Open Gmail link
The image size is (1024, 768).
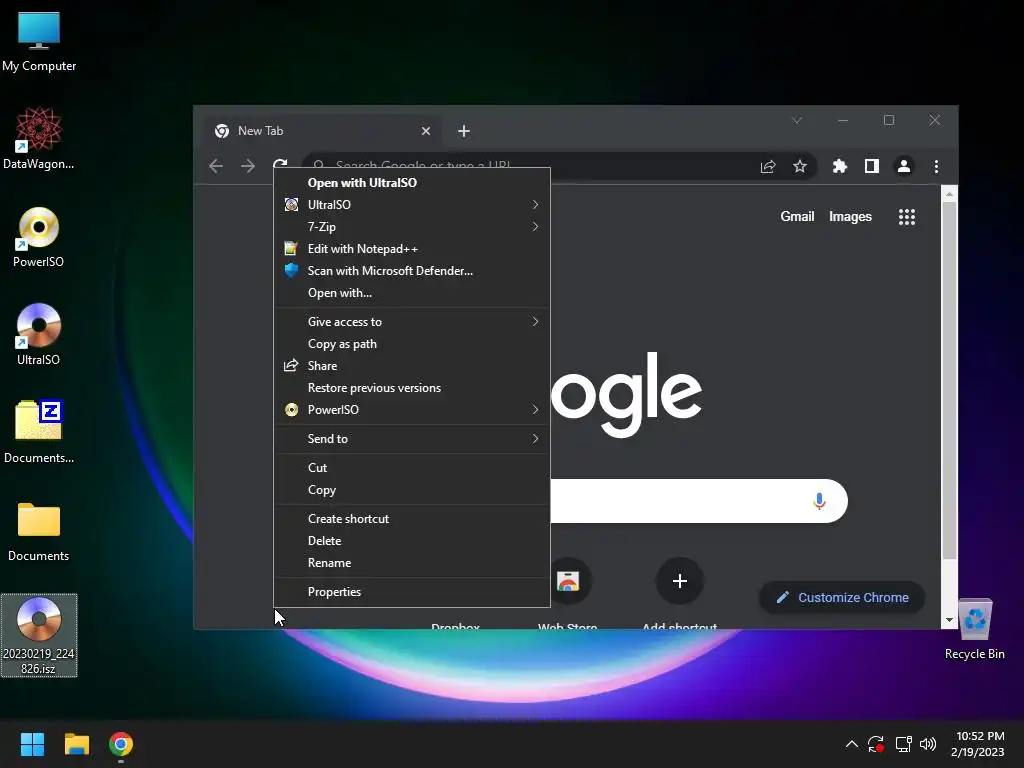[797, 216]
